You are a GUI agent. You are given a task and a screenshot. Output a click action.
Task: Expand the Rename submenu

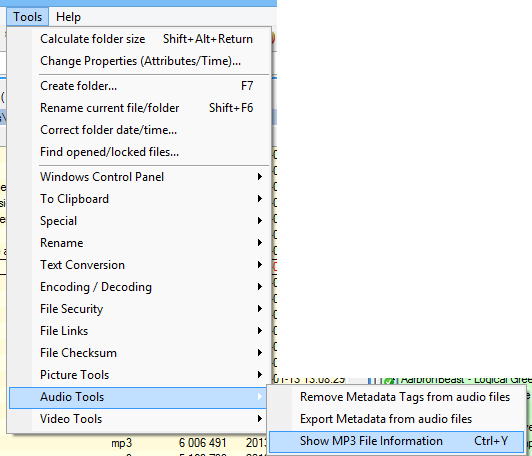(x=139, y=243)
